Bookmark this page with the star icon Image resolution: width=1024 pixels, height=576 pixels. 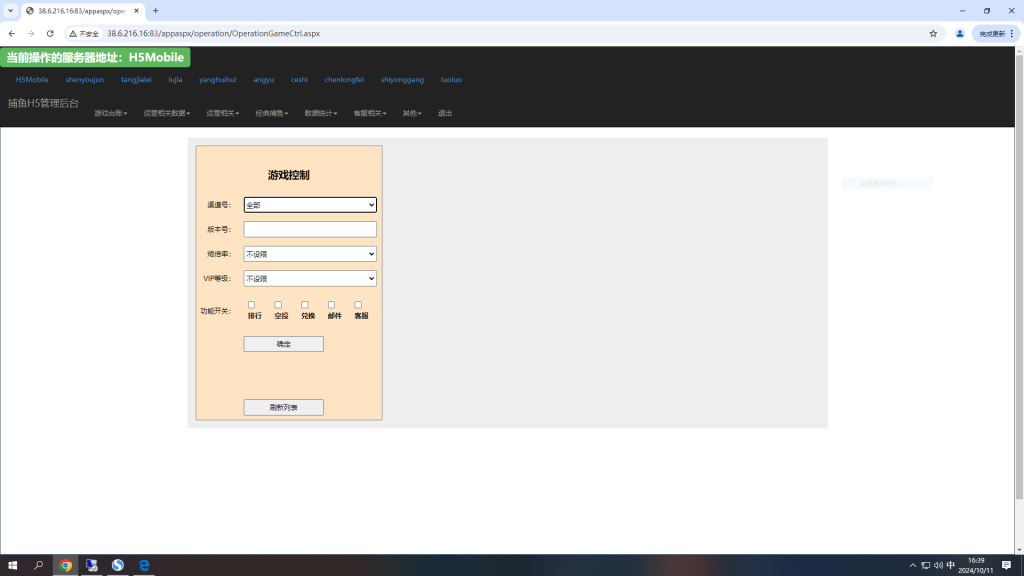(933, 33)
